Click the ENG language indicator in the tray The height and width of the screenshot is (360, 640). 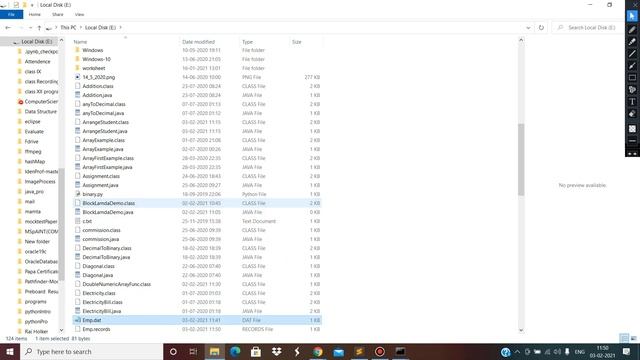580,351
